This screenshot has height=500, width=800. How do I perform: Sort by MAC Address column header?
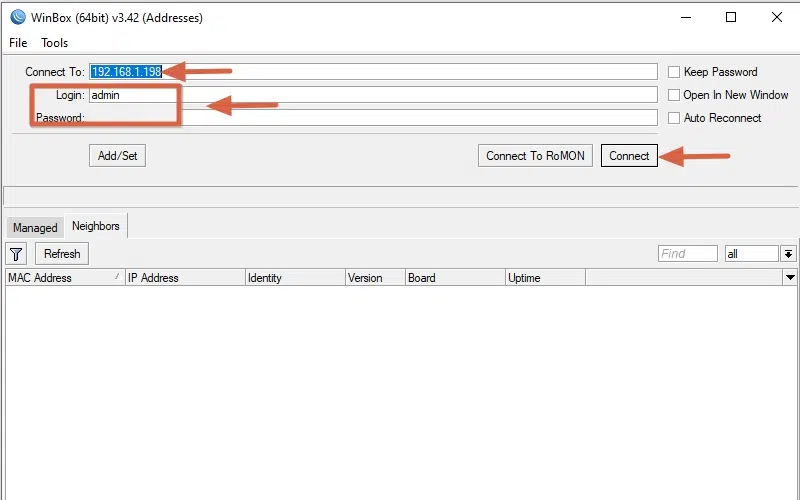(65, 278)
